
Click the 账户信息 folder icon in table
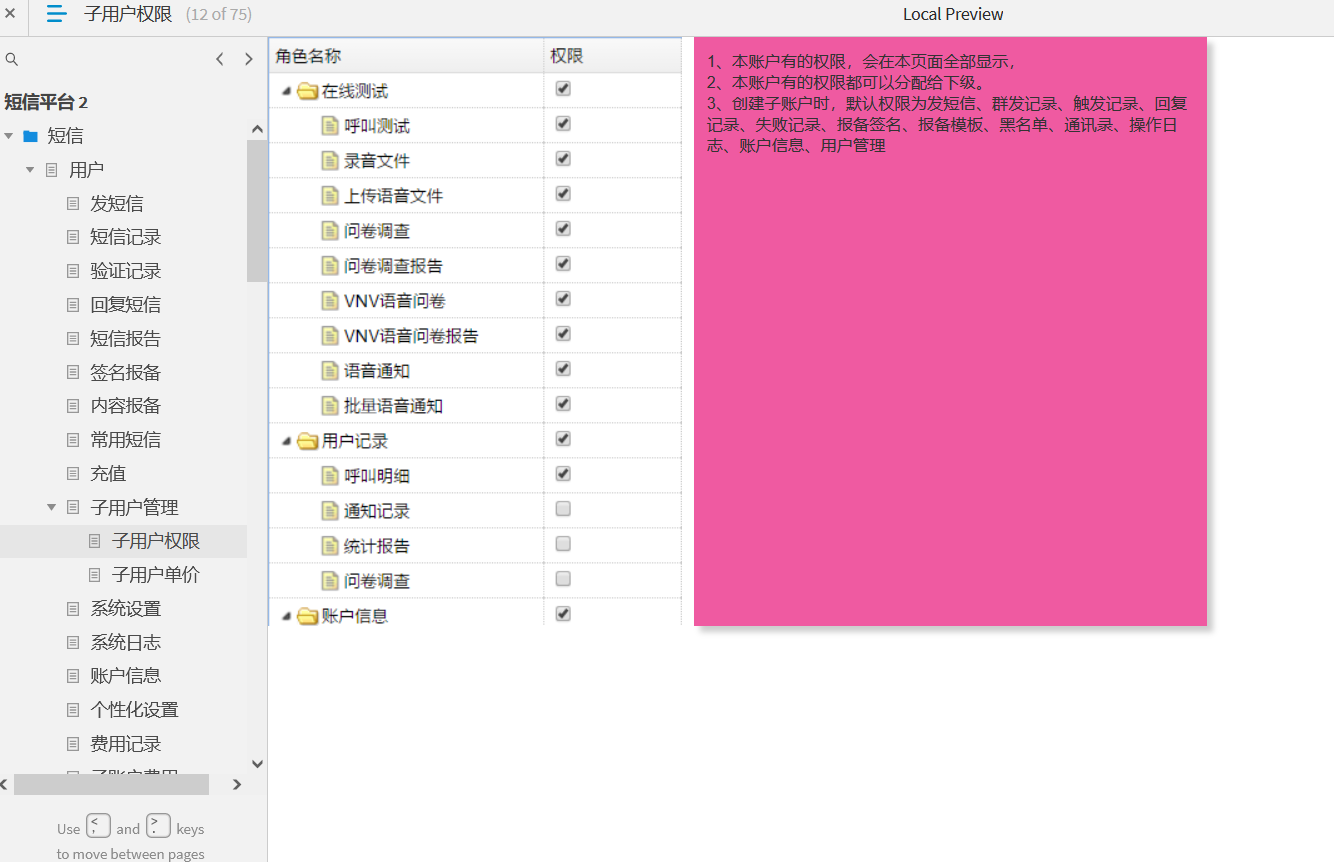coord(308,616)
